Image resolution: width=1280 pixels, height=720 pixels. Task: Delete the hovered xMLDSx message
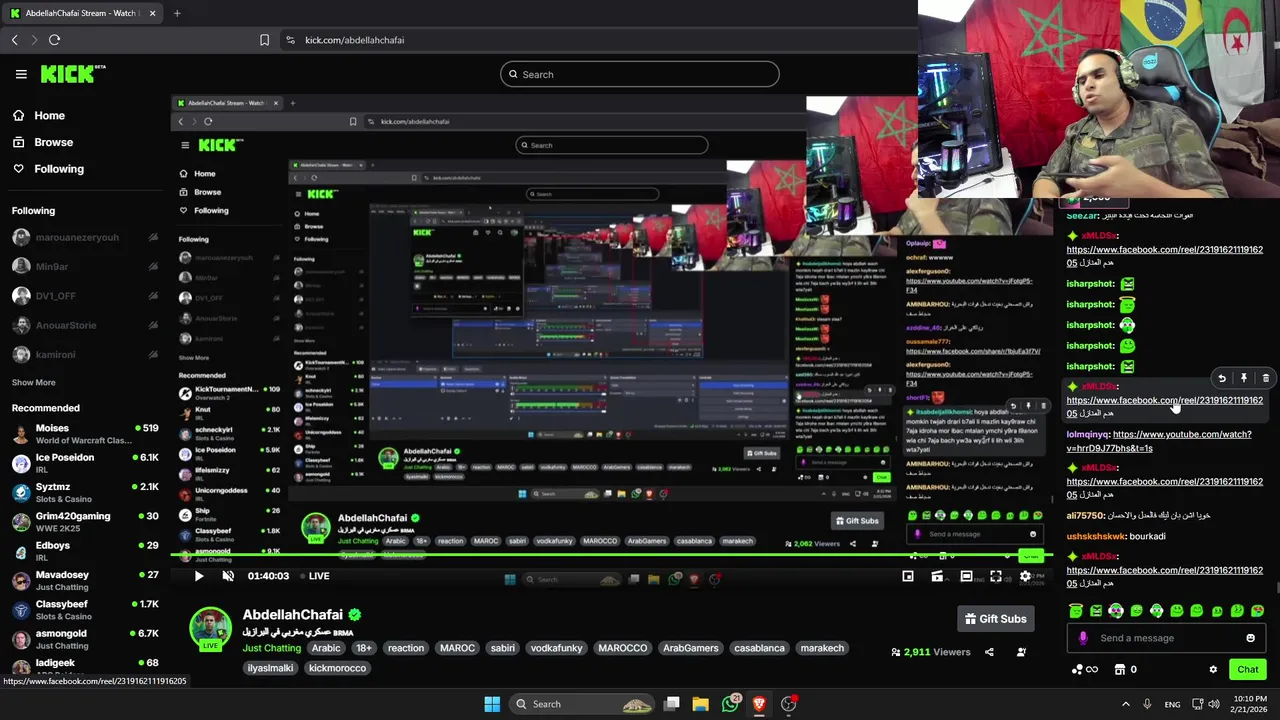(x=1265, y=379)
